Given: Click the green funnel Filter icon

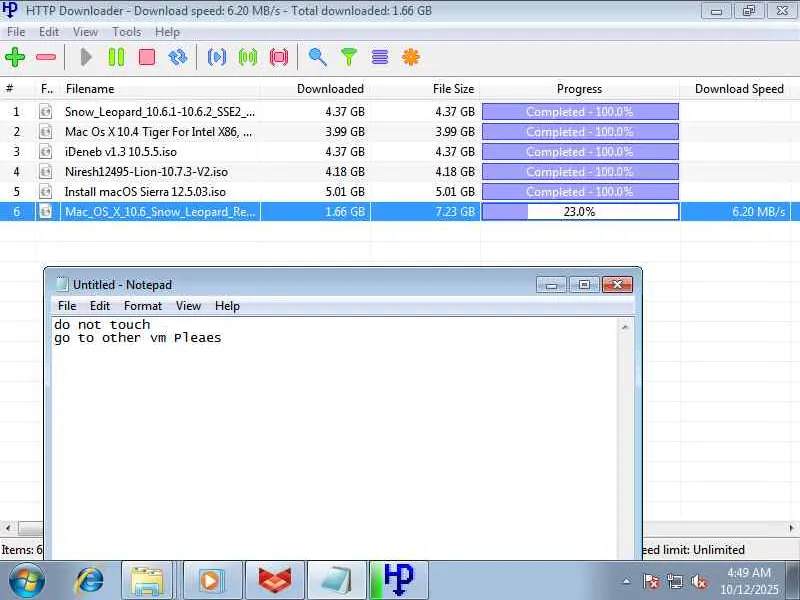Looking at the screenshot, I should [x=349, y=57].
